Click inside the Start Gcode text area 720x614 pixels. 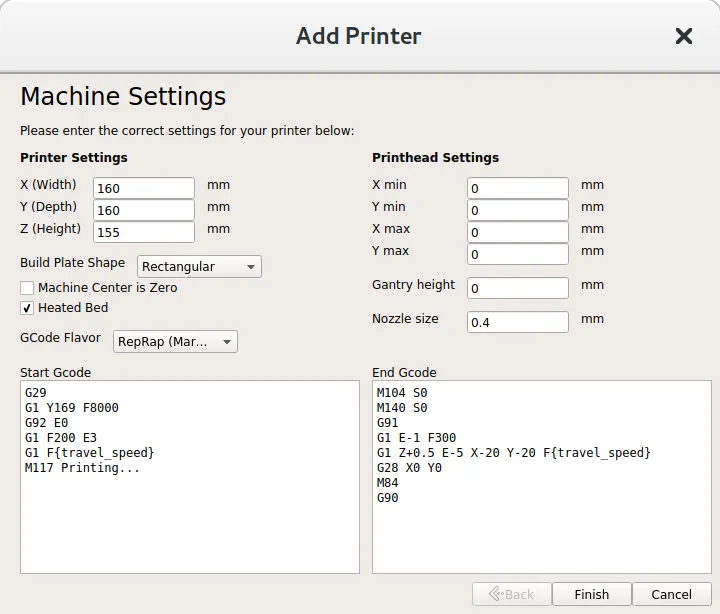[190, 477]
